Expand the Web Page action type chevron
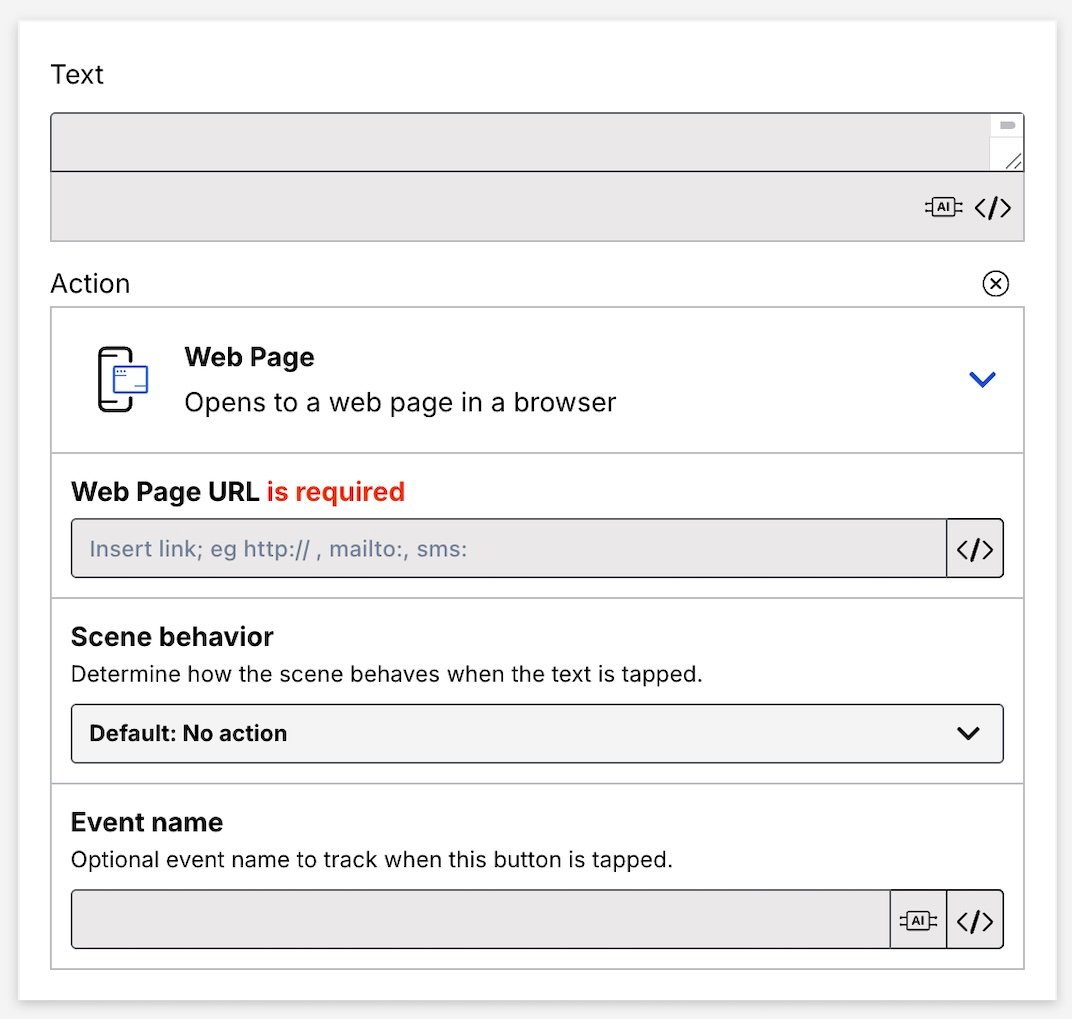The height and width of the screenshot is (1019, 1072). tap(982, 379)
